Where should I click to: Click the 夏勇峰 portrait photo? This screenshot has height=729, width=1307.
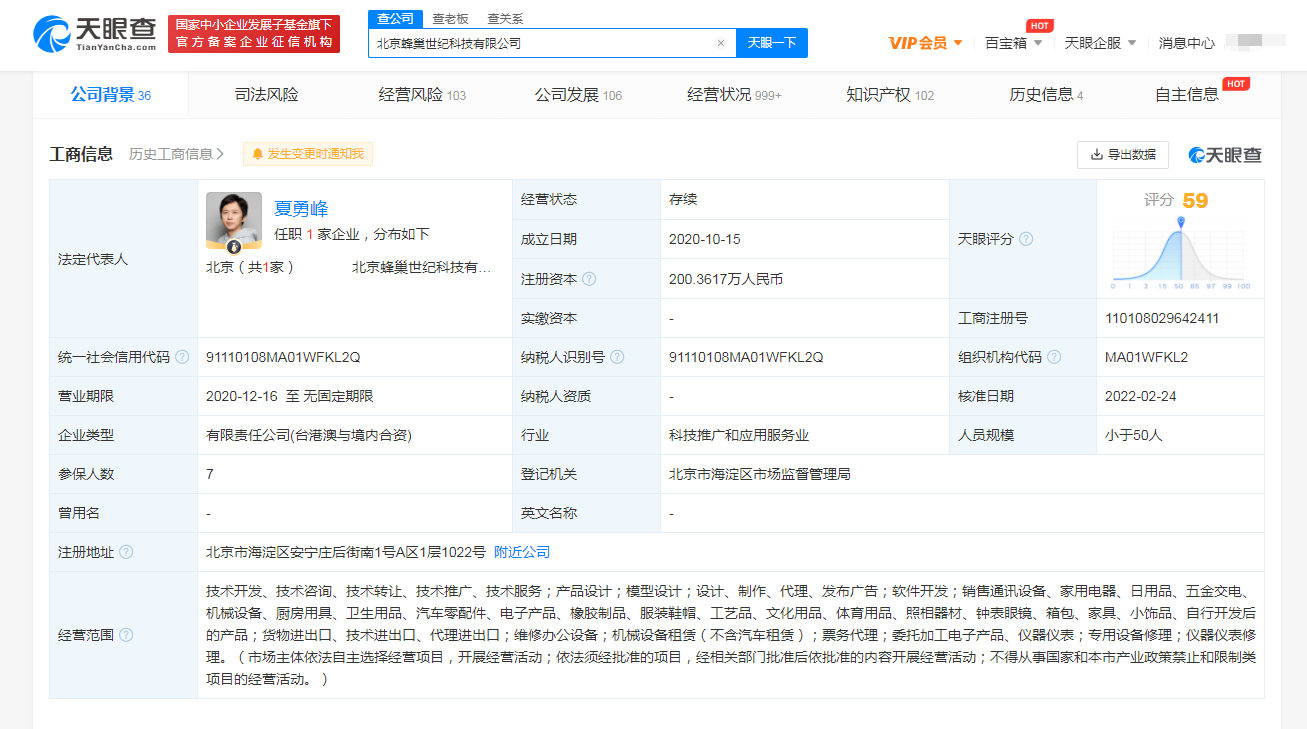(234, 220)
